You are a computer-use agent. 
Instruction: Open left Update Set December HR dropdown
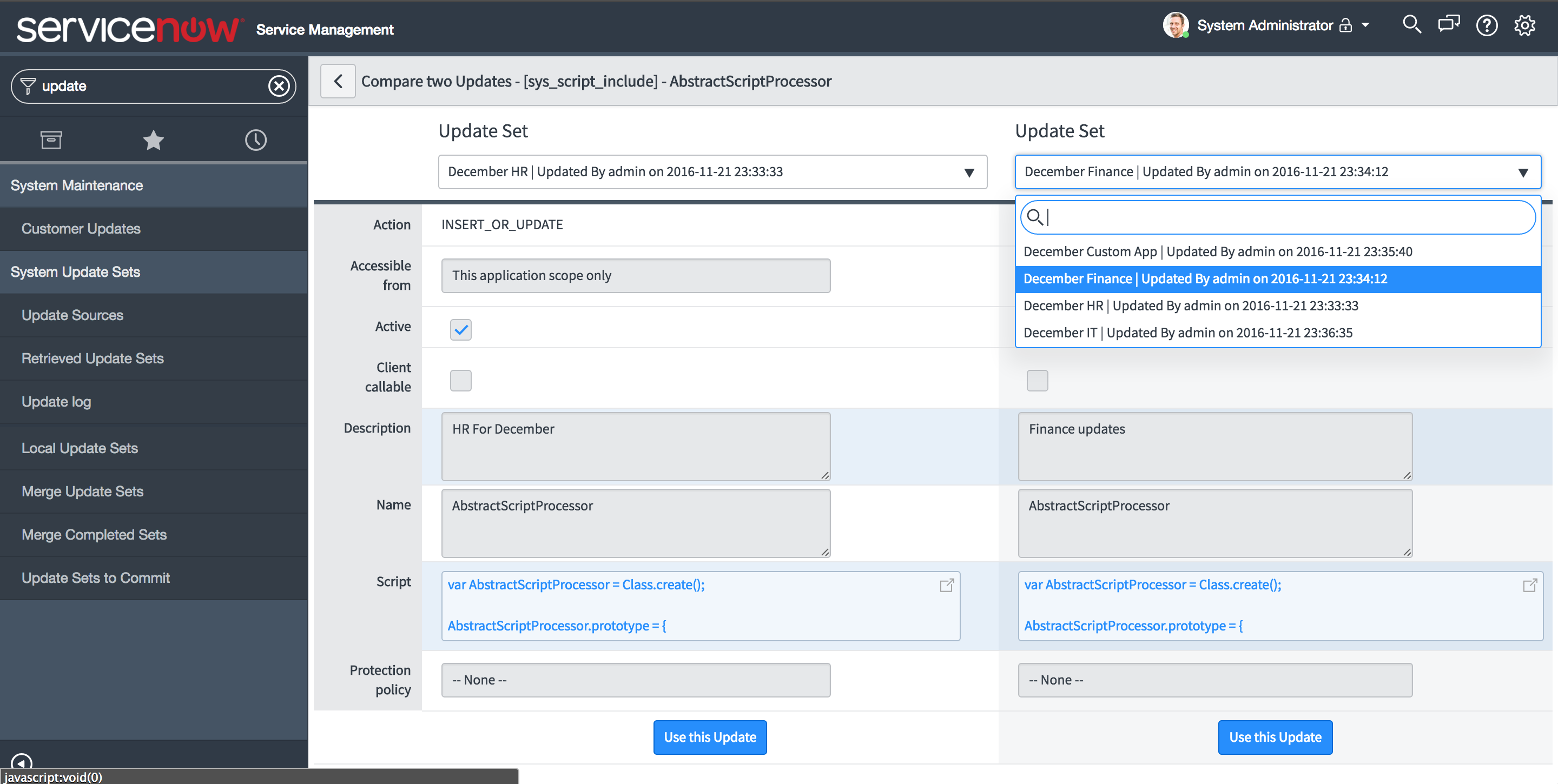(x=712, y=172)
